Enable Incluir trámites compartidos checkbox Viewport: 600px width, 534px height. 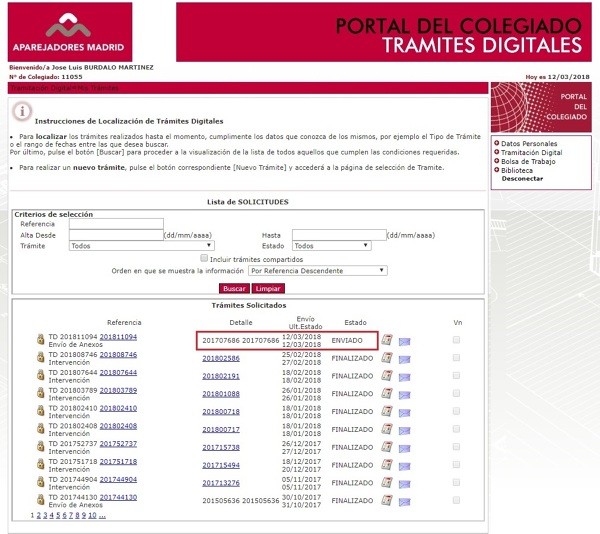tap(204, 258)
